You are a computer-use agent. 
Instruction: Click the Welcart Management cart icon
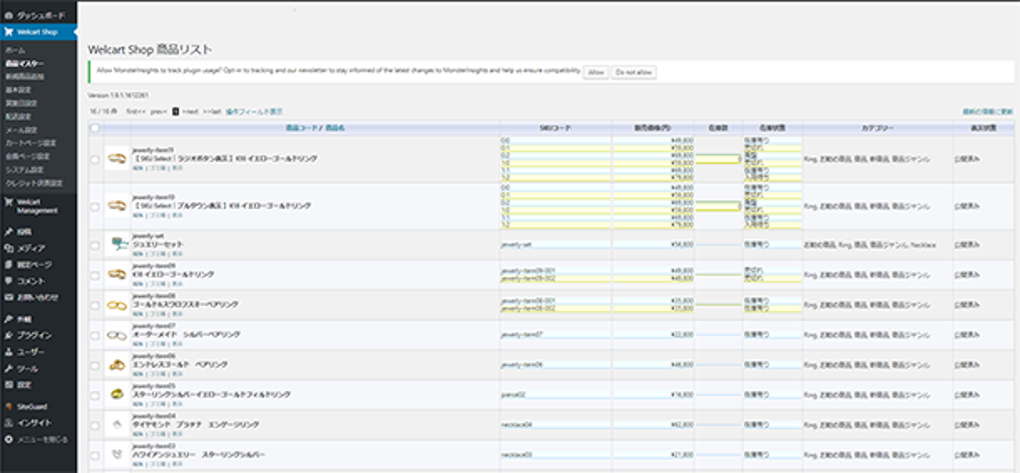click(8, 202)
